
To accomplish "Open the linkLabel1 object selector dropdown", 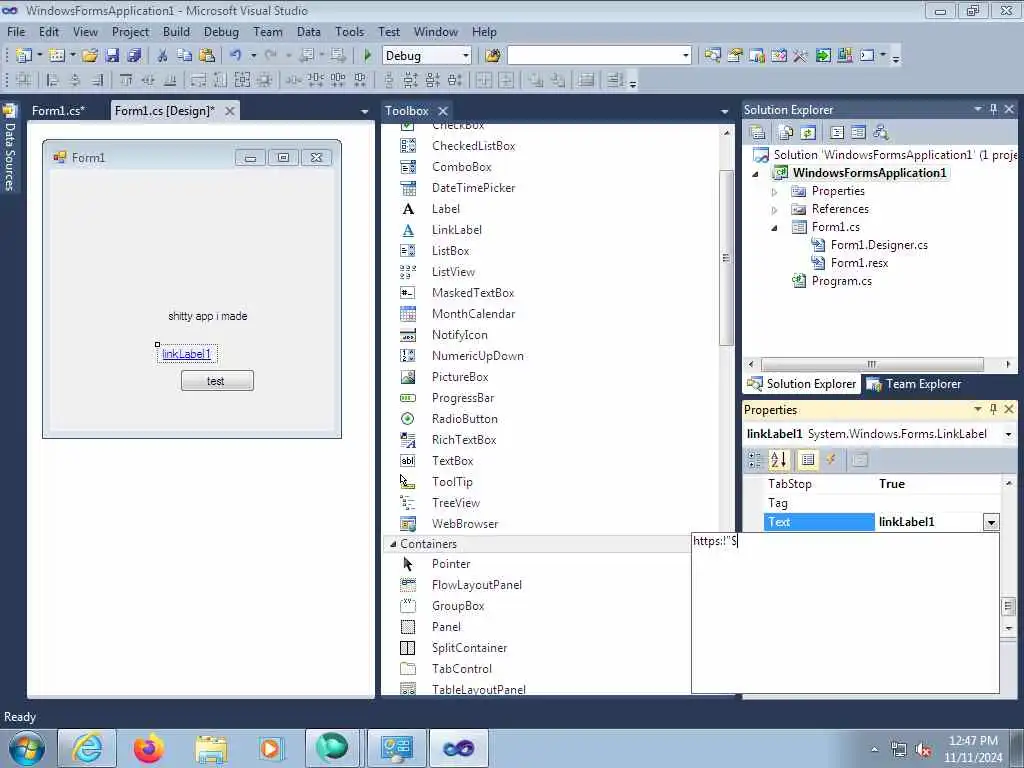I will pyautogui.click(x=1009, y=434).
